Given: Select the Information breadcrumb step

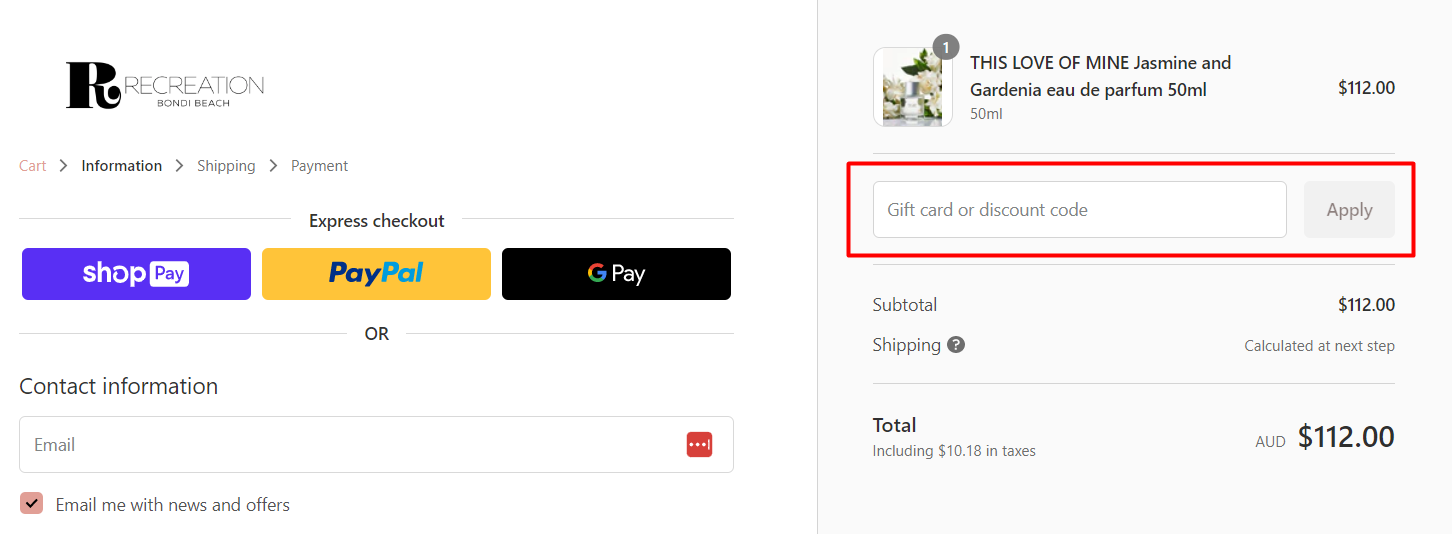Looking at the screenshot, I should pos(122,166).
